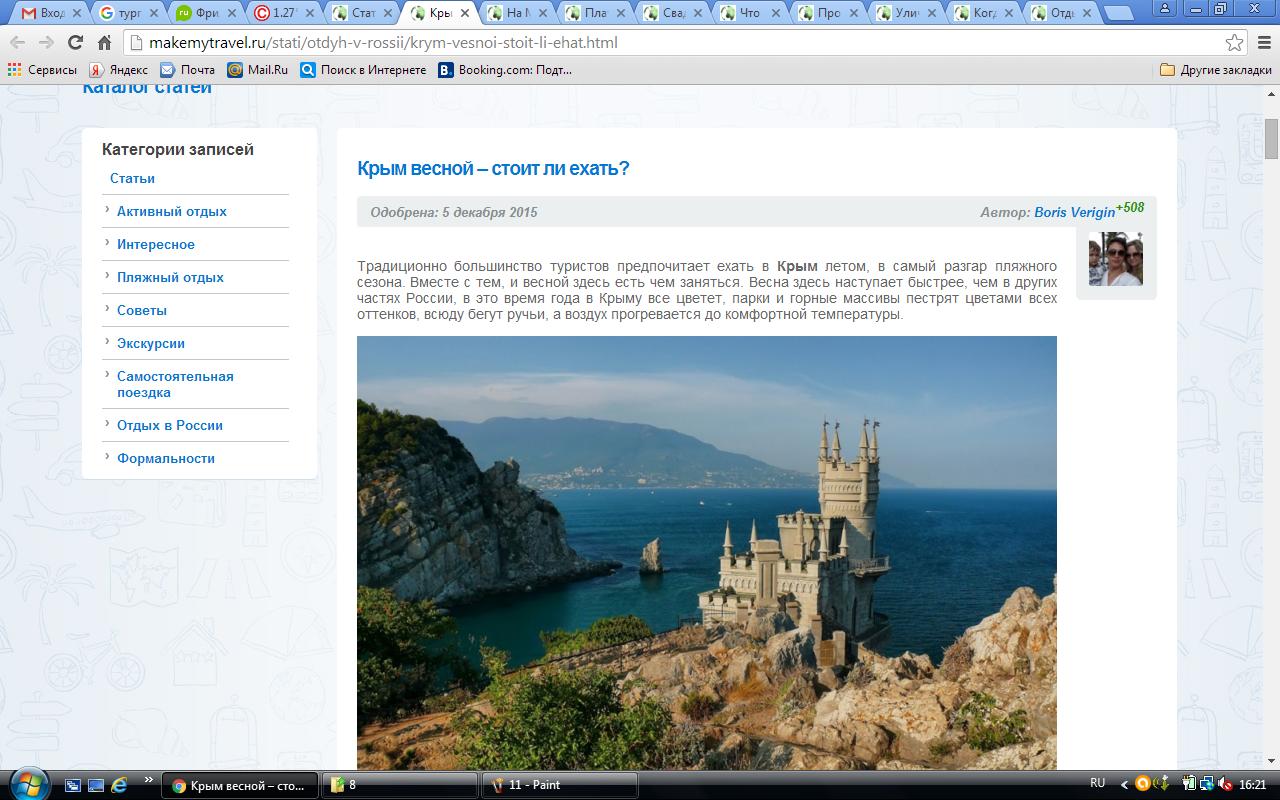
Task: Click the author avatar photo
Action: (x=1116, y=259)
